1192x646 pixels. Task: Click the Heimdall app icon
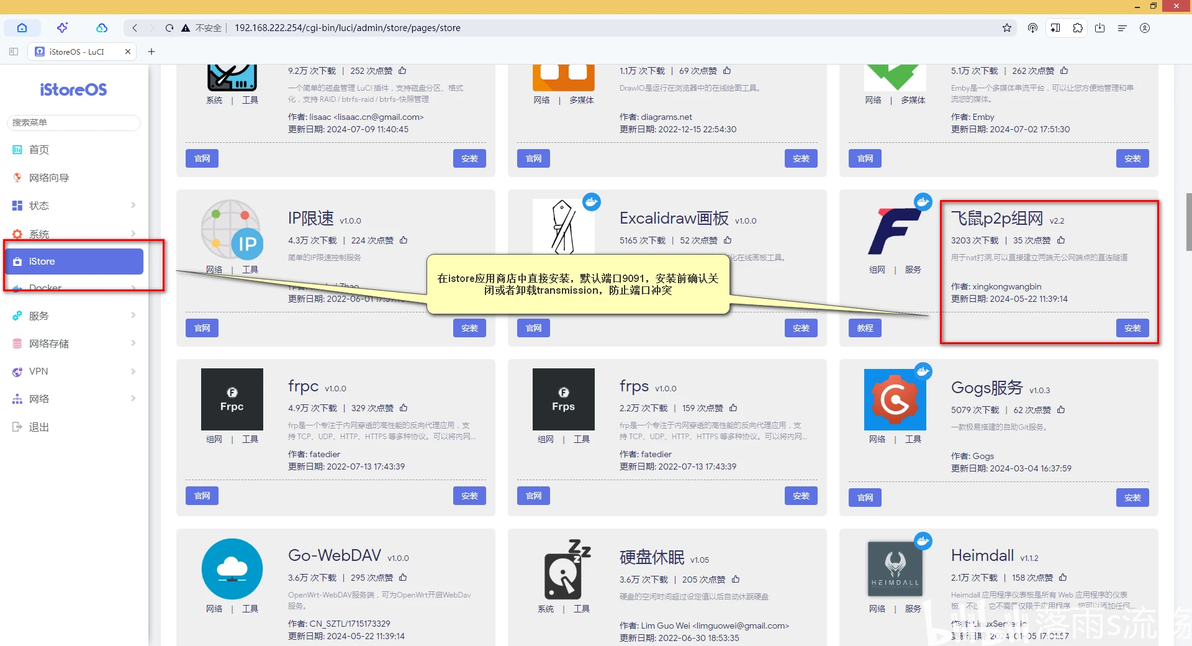(x=895, y=569)
